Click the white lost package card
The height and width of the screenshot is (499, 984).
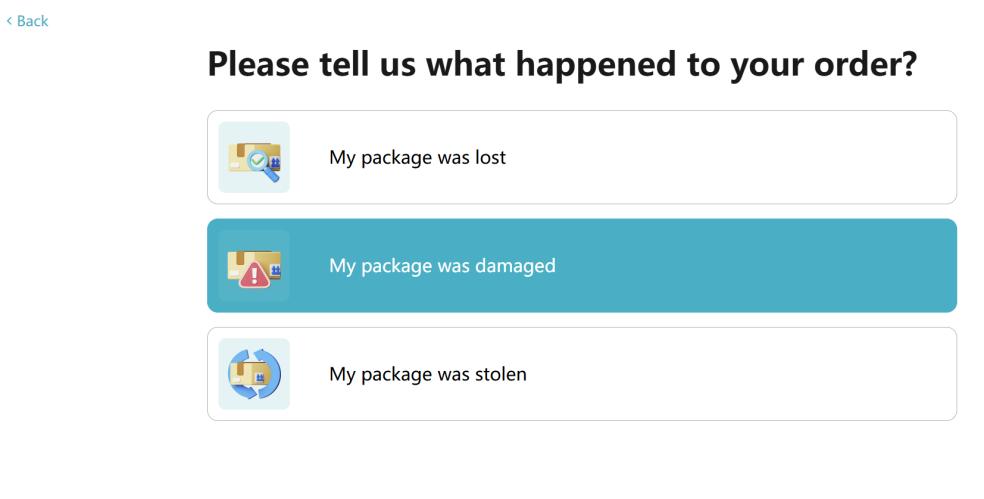click(582, 158)
